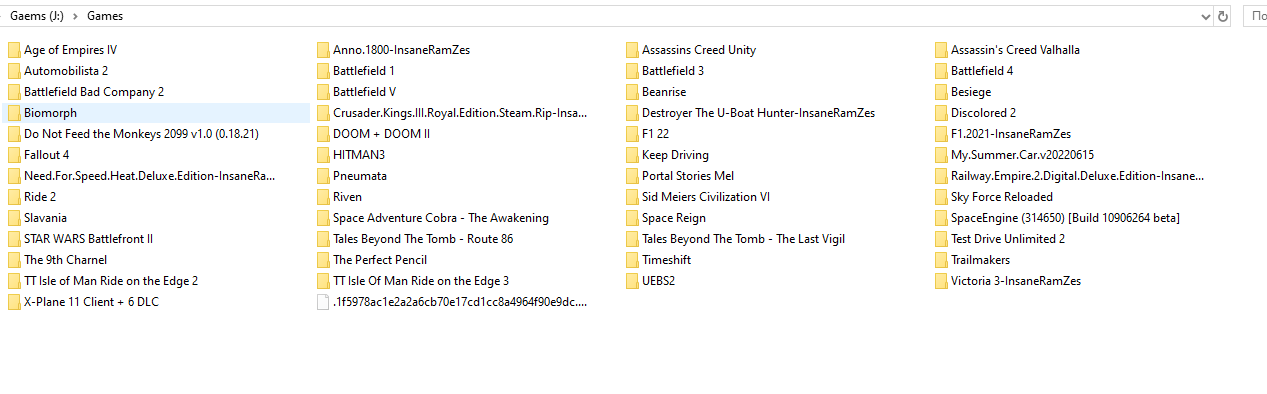Select TT Isle of Man Ride on the Edge 2
1267x394 pixels.
111,281
